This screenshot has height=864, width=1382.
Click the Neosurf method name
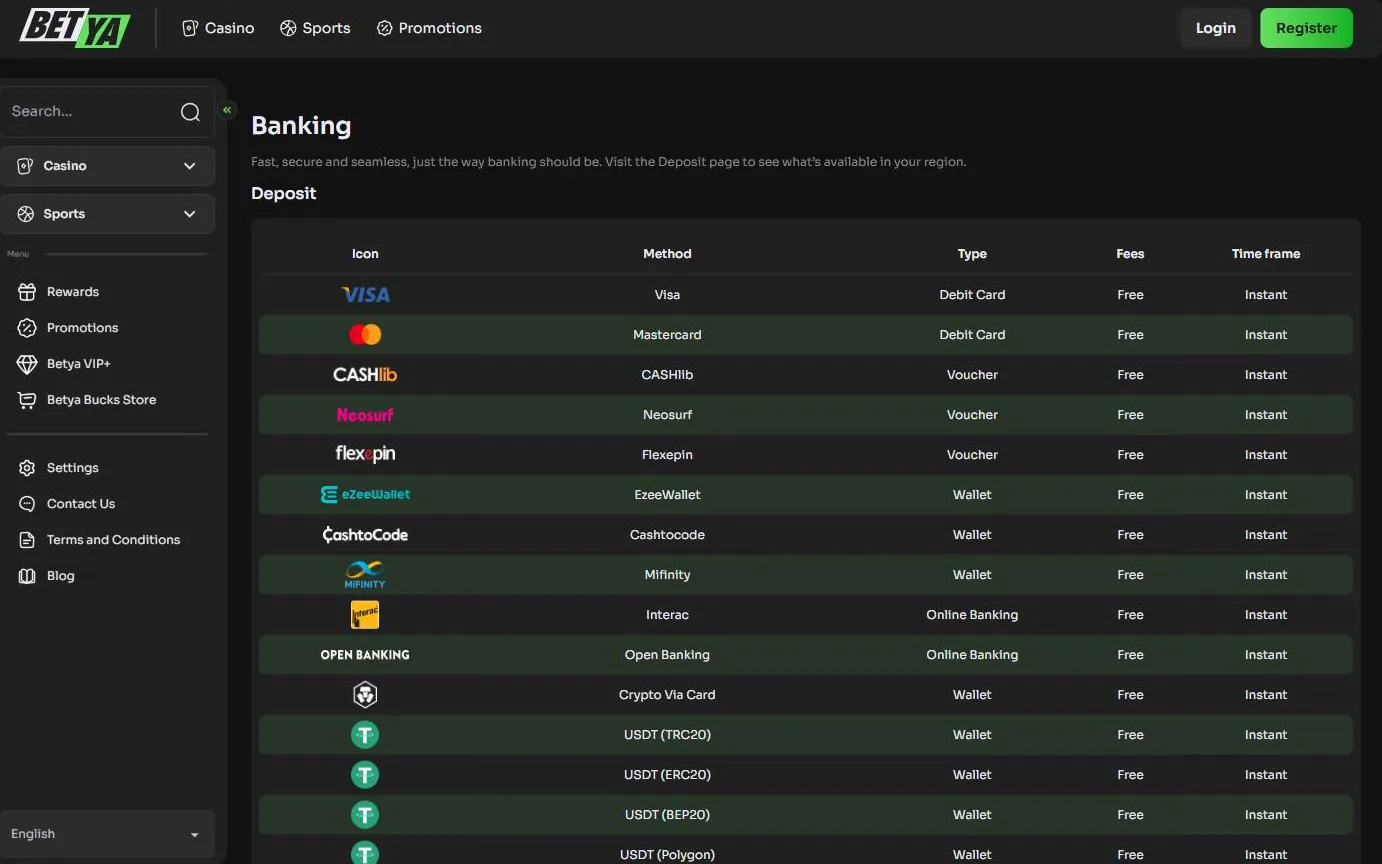(667, 415)
